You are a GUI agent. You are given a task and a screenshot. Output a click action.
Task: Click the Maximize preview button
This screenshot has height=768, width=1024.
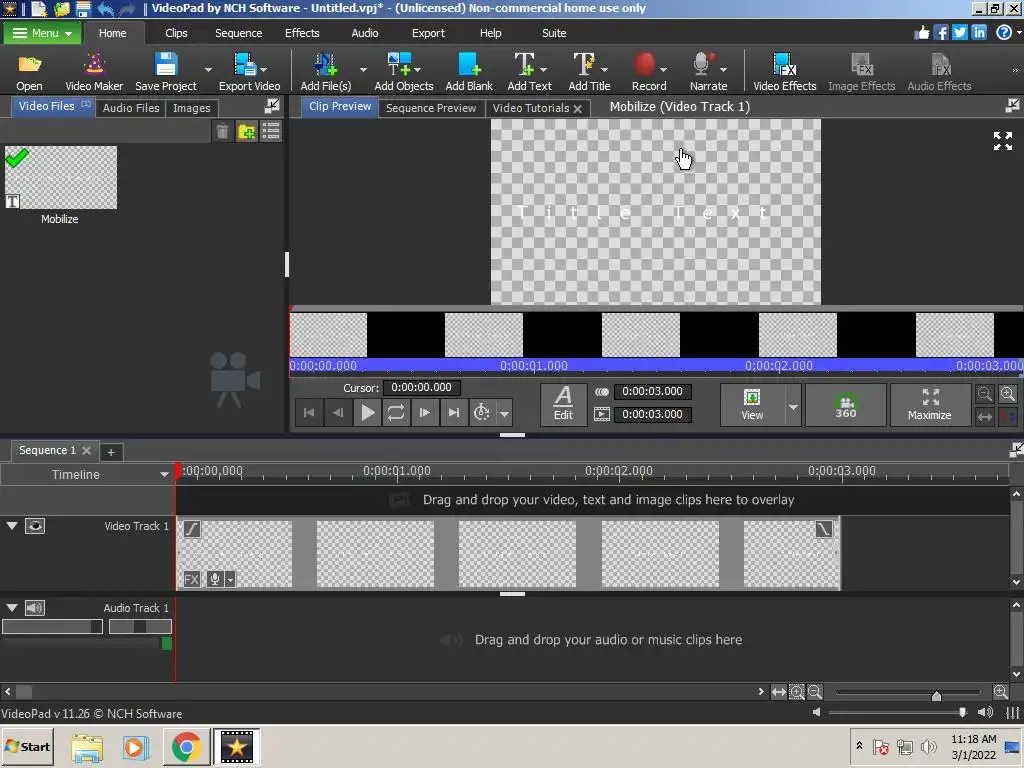[x=929, y=405]
